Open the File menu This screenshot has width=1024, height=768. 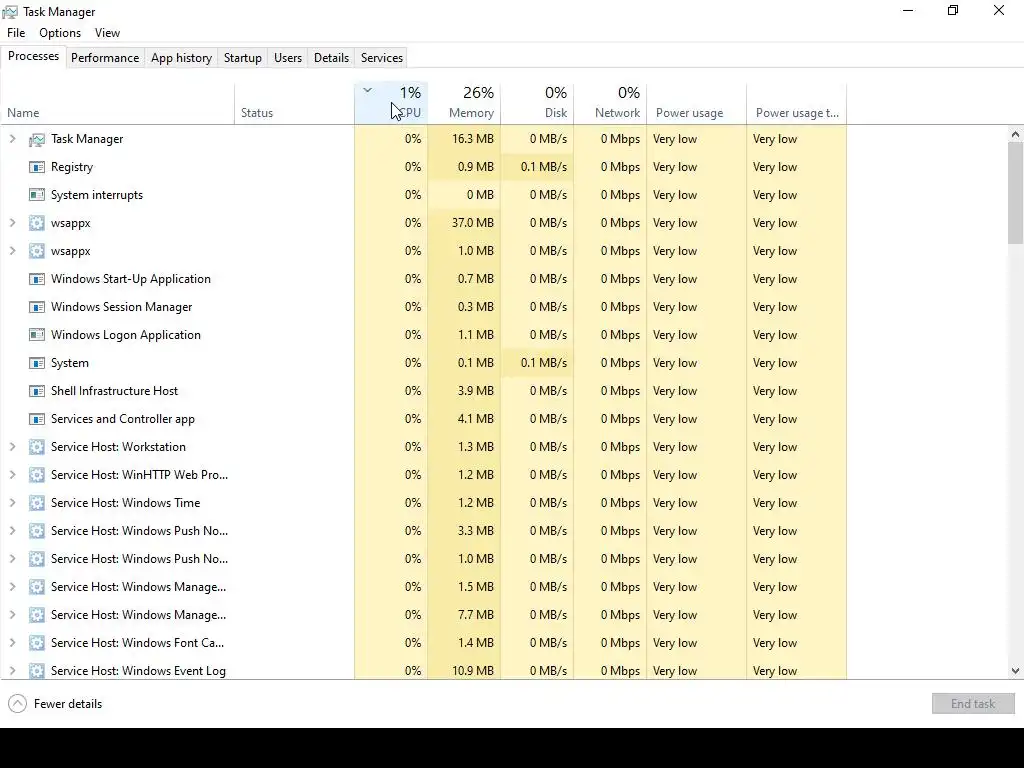pyautogui.click(x=16, y=33)
